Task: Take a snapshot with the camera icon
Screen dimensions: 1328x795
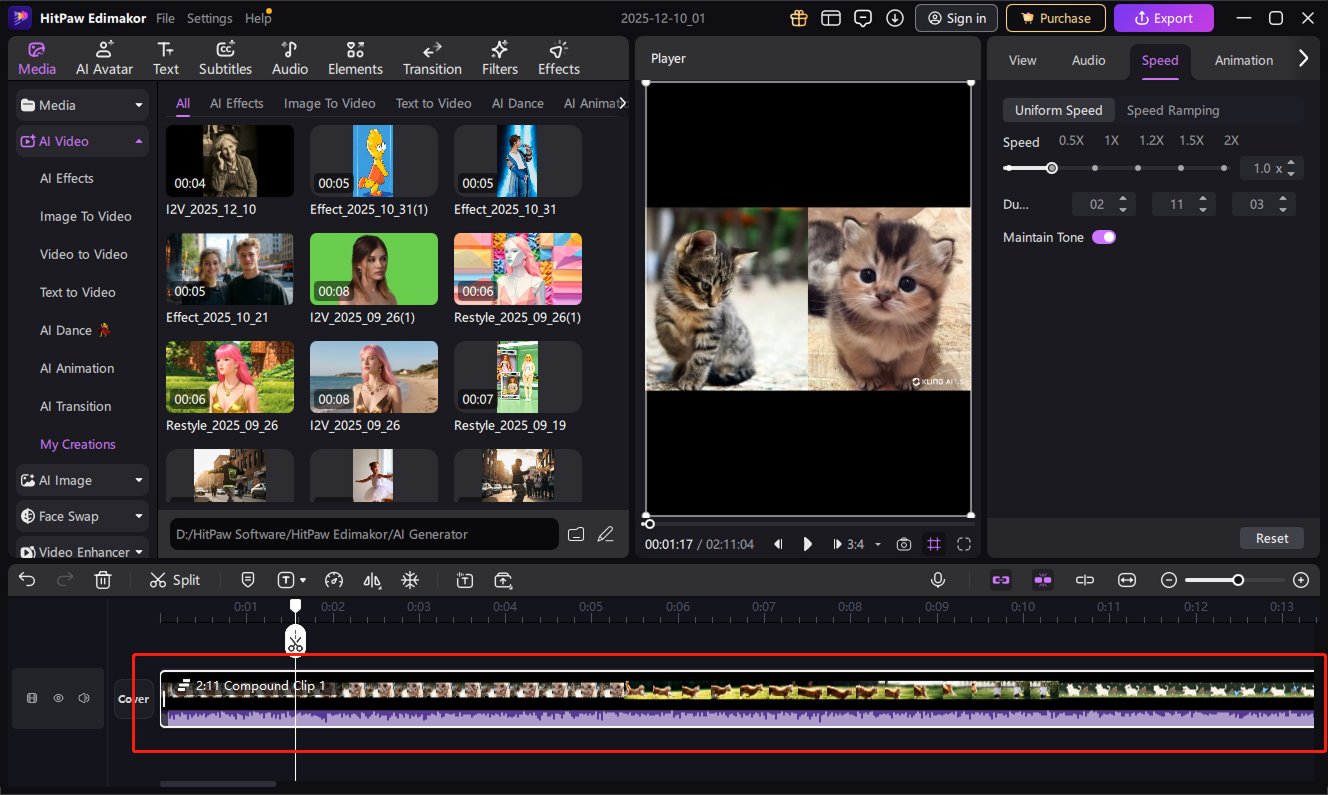Action: pos(904,544)
